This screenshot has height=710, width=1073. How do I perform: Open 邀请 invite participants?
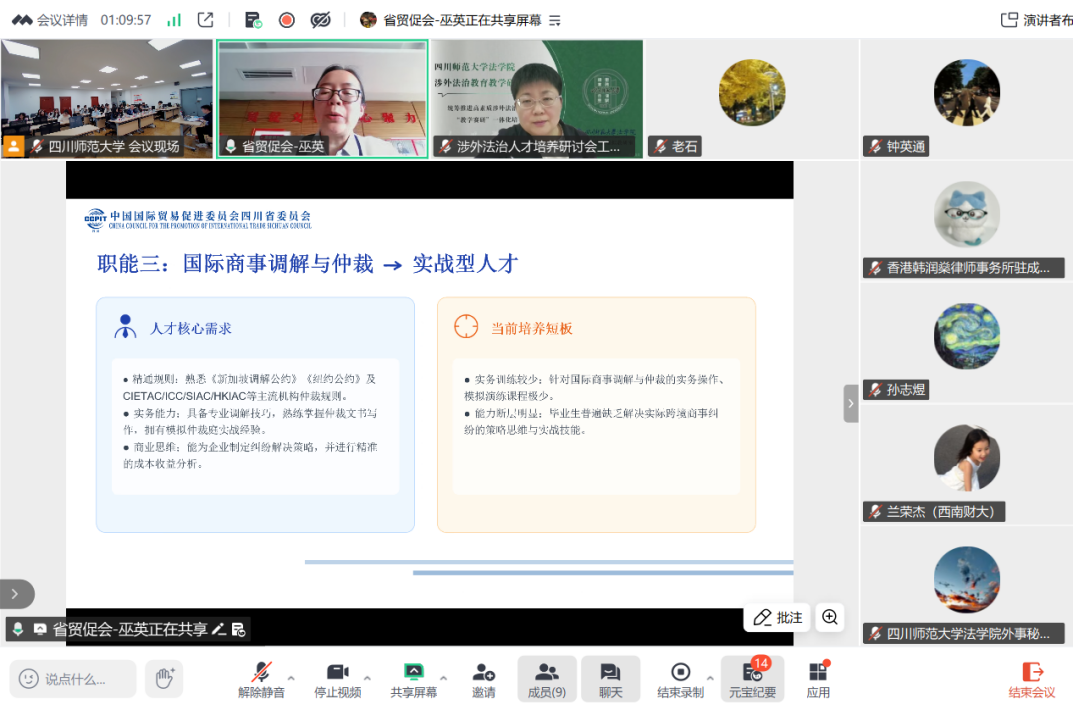click(x=484, y=679)
